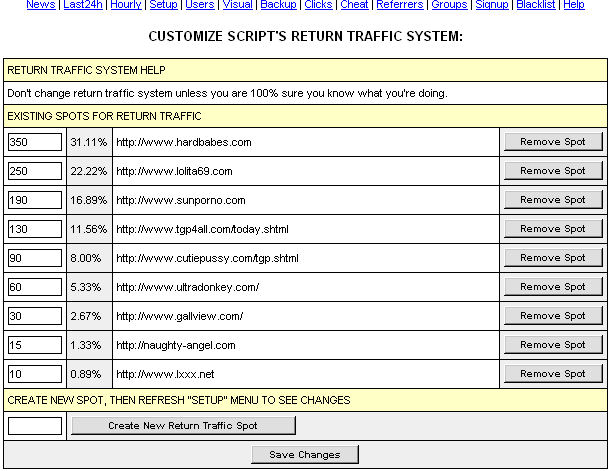Click the 11.56% percentage cell
This screenshot has height=471, width=612.
[x=89, y=229]
